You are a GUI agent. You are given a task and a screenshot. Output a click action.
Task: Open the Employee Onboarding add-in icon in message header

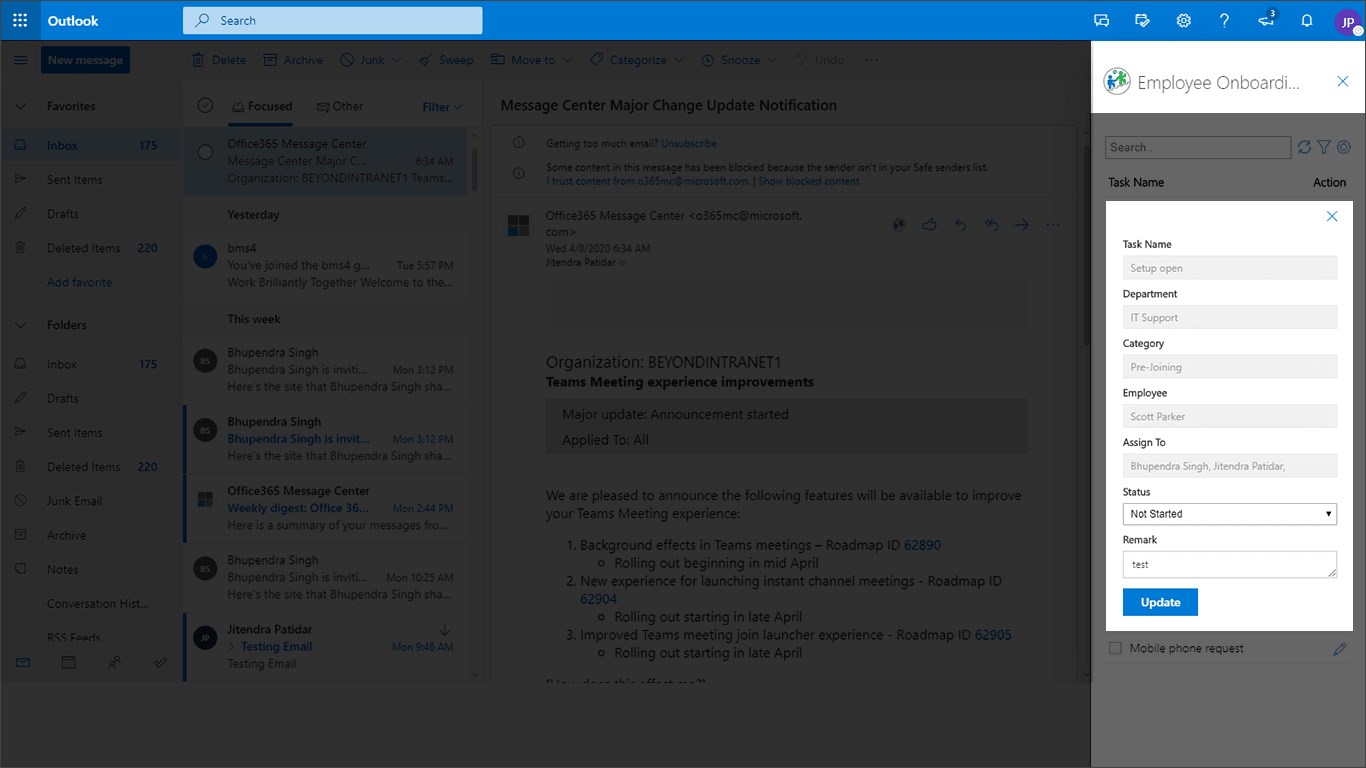click(x=899, y=225)
